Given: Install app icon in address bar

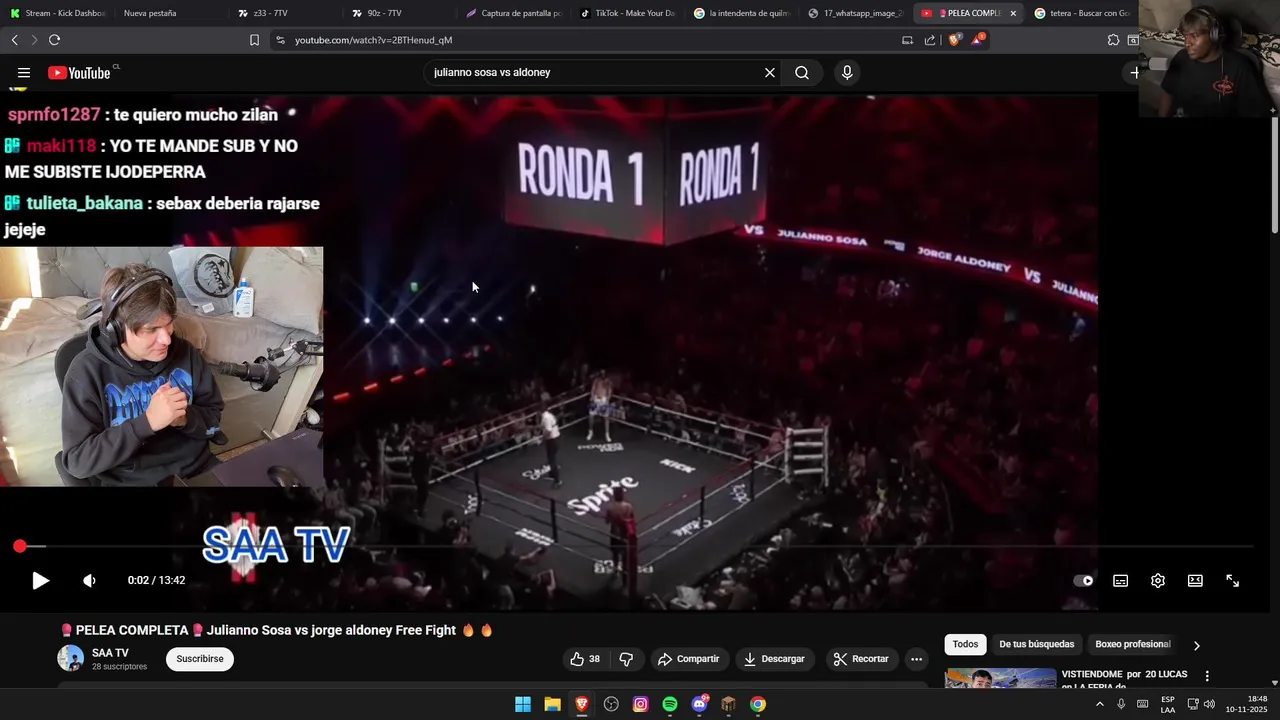Looking at the screenshot, I should [x=907, y=40].
